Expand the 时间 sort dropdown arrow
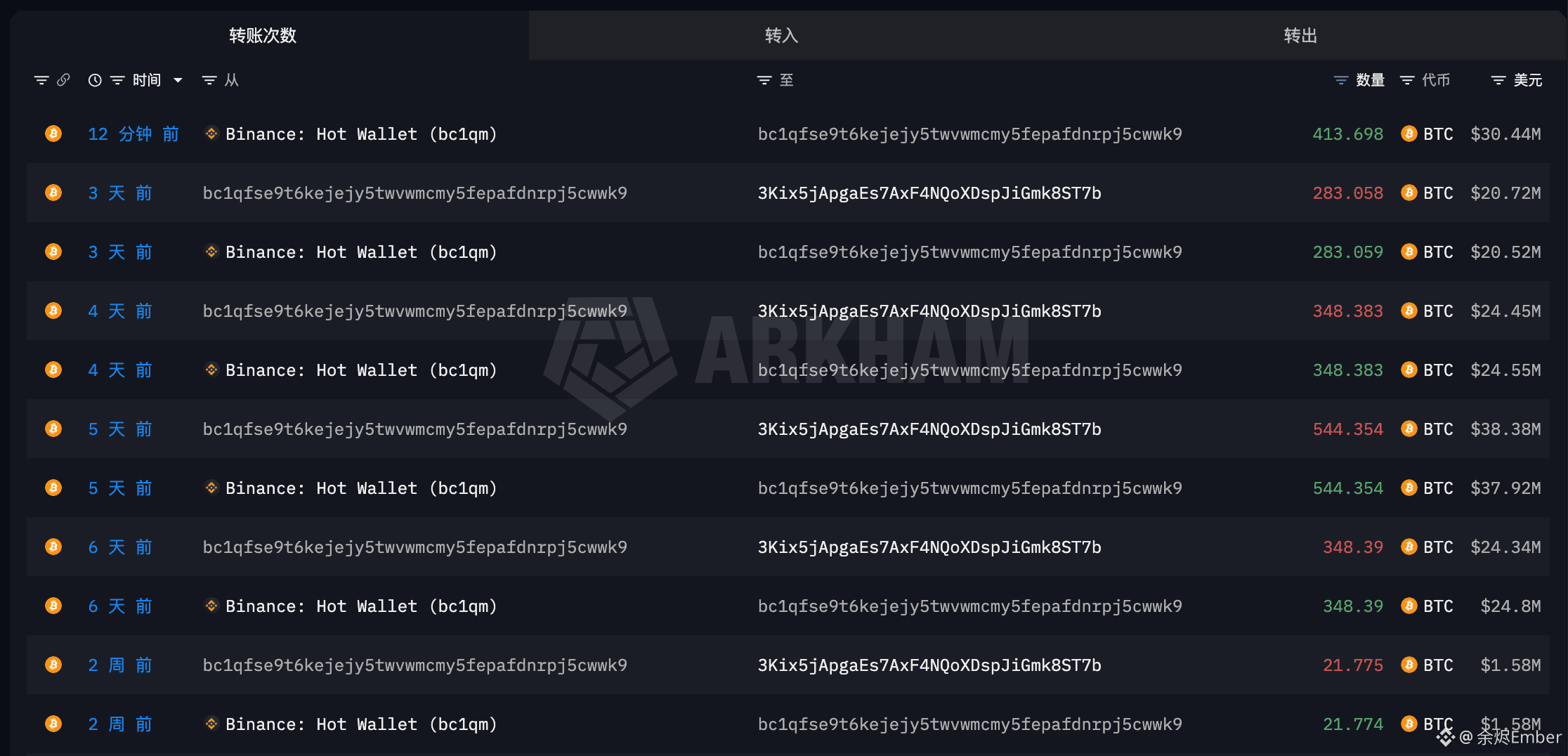1568x756 pixels. click(178, 80)
